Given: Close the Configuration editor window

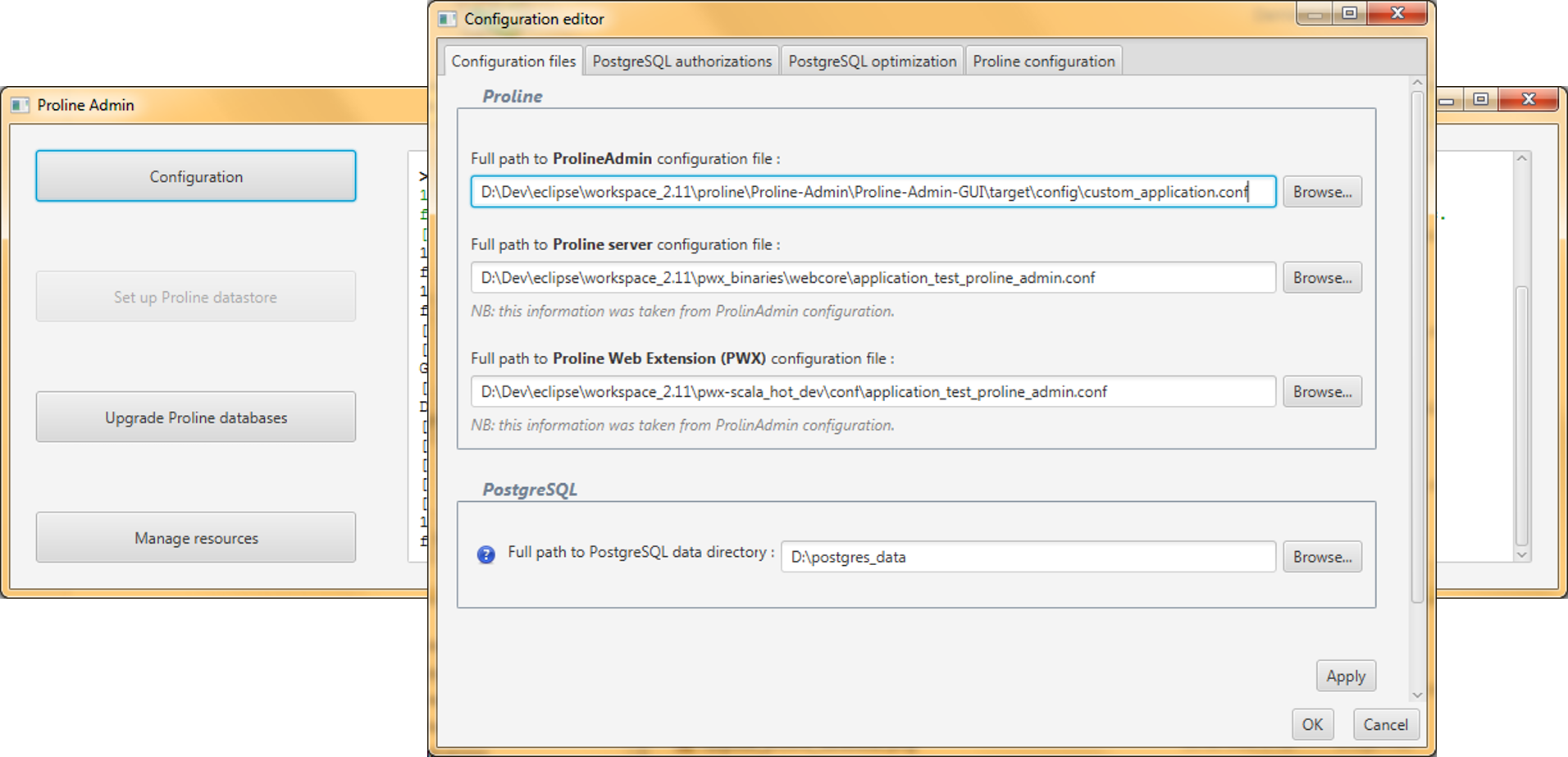Looking at the screenshot, I should [x=1398, y=13].
